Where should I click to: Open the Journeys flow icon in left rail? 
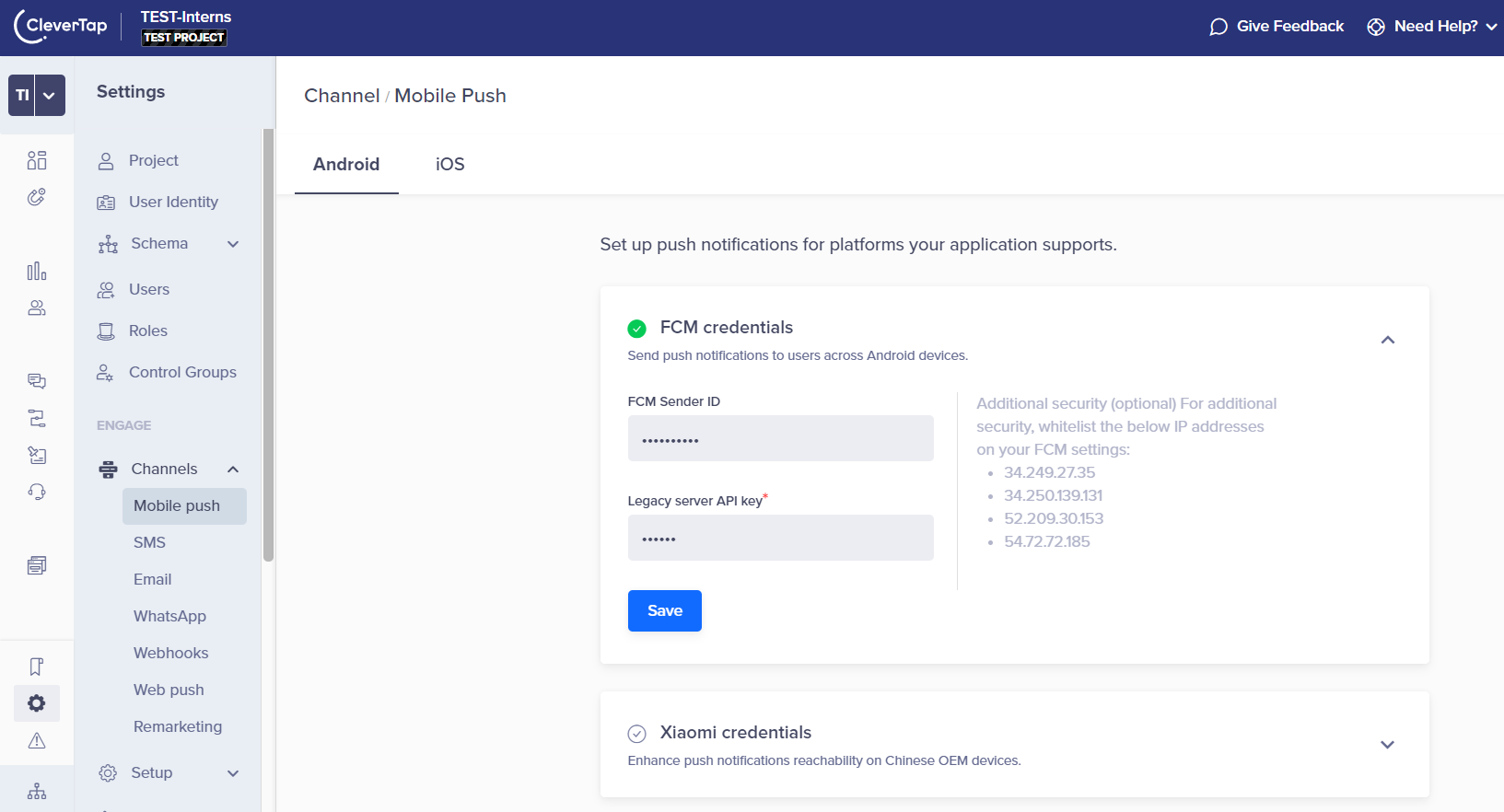pyautogui.click(x=37, y=418)
